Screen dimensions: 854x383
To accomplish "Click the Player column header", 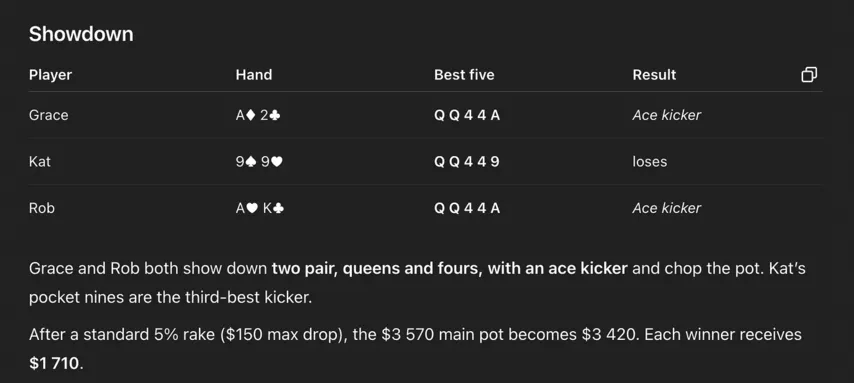I will pos(50,75).
